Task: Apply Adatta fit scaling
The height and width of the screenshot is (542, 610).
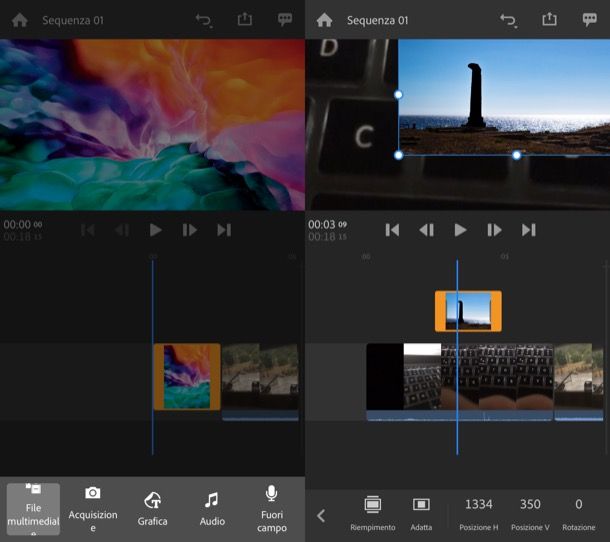Action: pyautogui.click(x=421, y=514)
